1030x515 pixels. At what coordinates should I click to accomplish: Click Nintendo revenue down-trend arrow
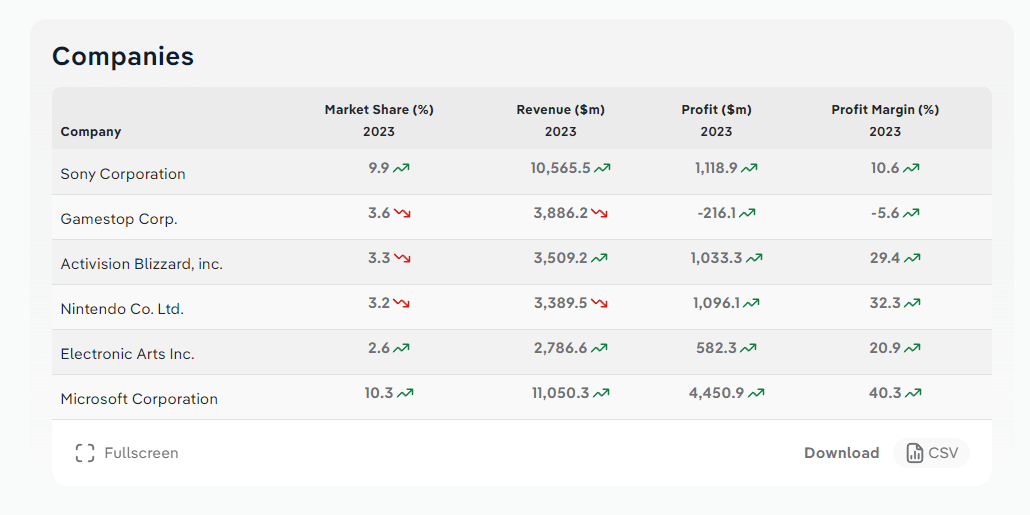click(x=600, y=304)
